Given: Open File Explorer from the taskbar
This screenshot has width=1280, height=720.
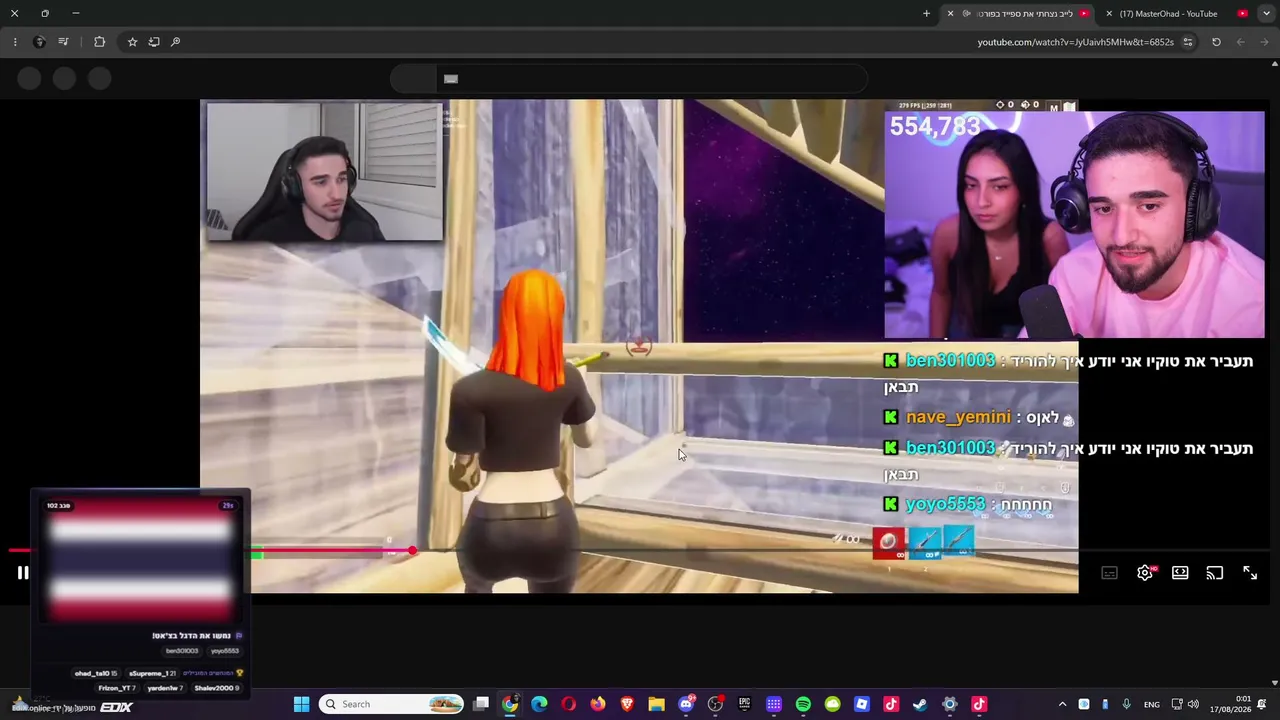Looking at the screenshot, I should 656,704.
